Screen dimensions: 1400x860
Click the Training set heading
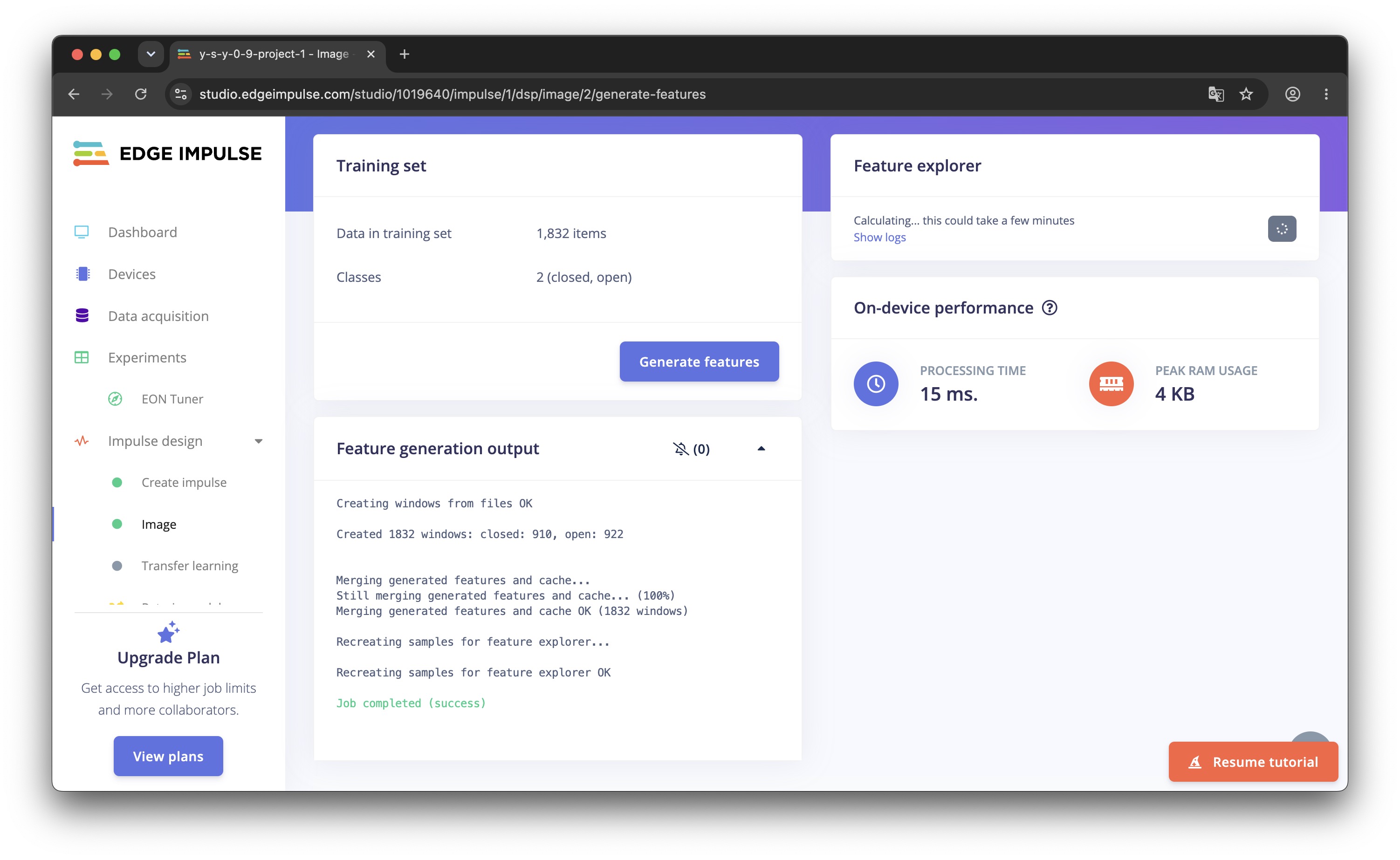pyautogui.click(x=381, y=165)
